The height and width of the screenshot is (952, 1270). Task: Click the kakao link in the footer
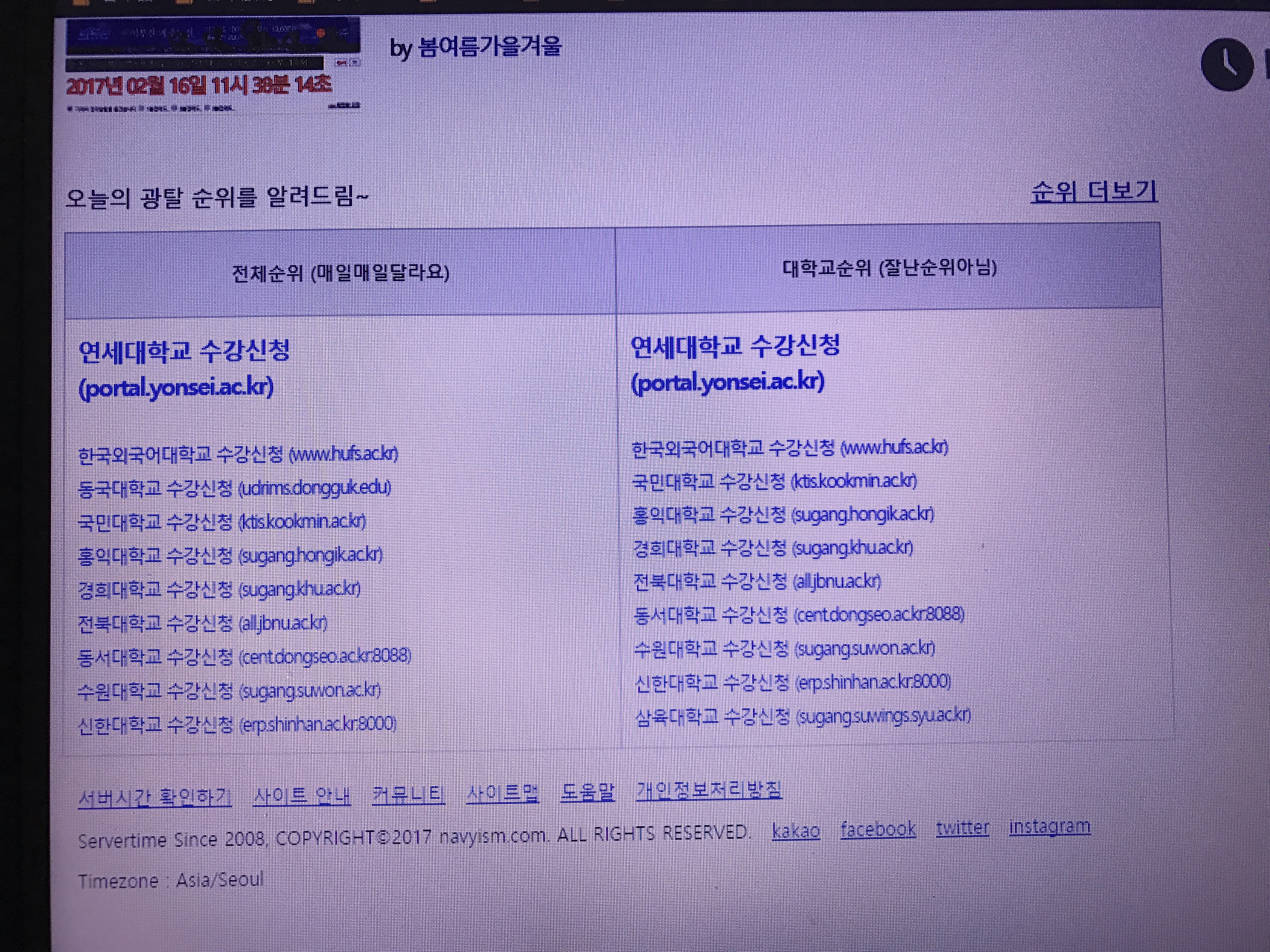pos(796,830)
